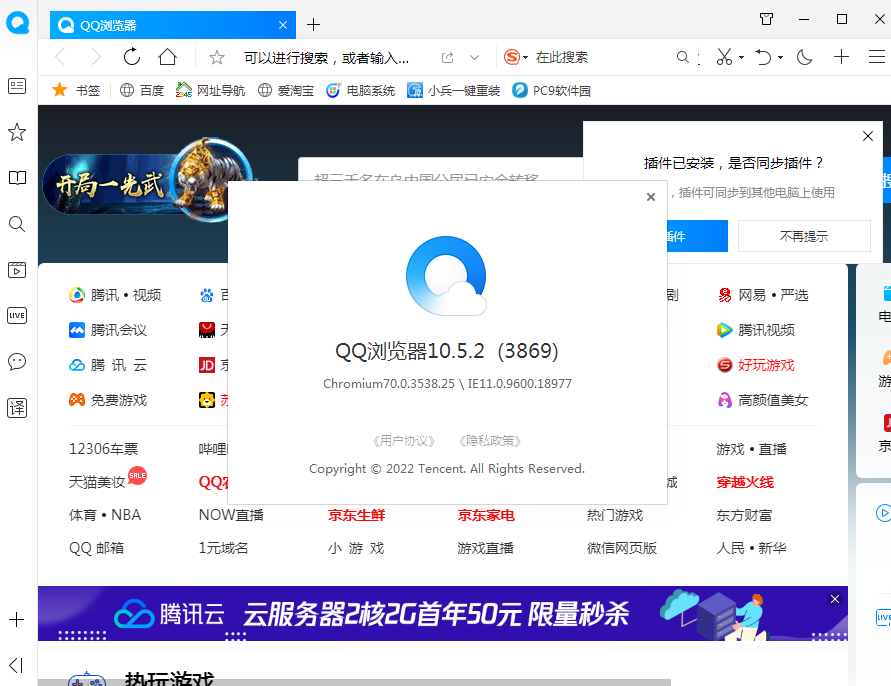This screenshot has height=686, width=891.
Task: Open the 腾 讯 云 link
Action: tap(108, 365)
